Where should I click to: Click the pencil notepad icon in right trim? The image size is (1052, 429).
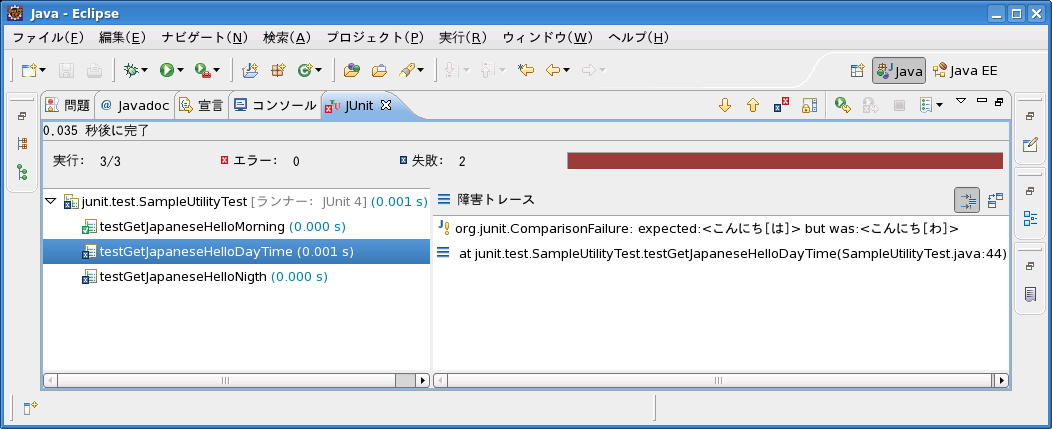click(x=1030, y=145)
